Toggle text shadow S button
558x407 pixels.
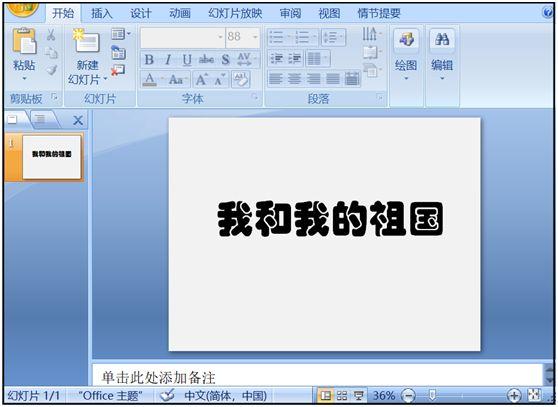click(226, 59)
